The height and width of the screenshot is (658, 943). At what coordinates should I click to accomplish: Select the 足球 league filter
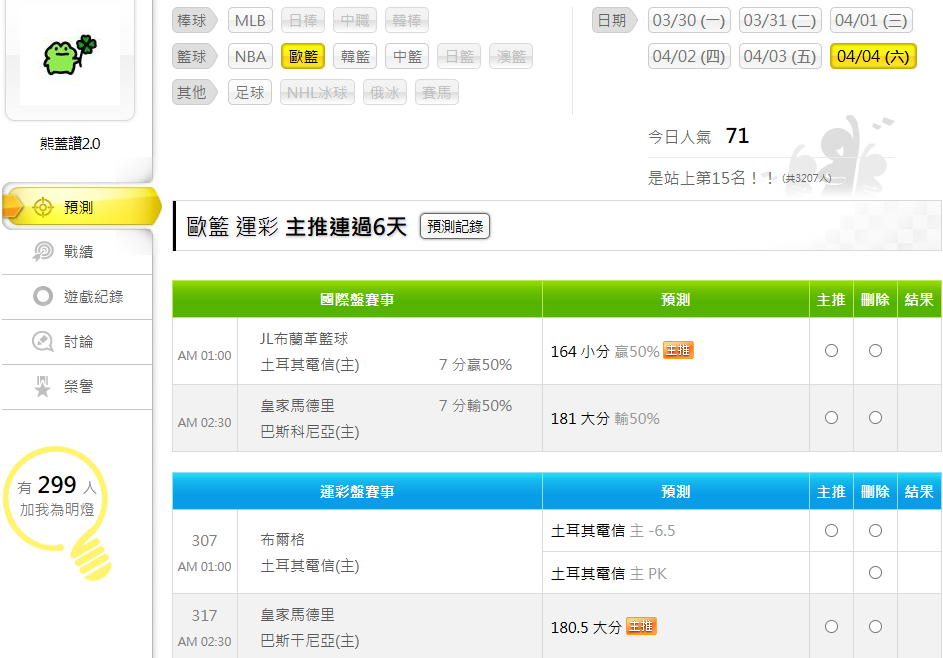pyautogui.click(x=250, y=93)
